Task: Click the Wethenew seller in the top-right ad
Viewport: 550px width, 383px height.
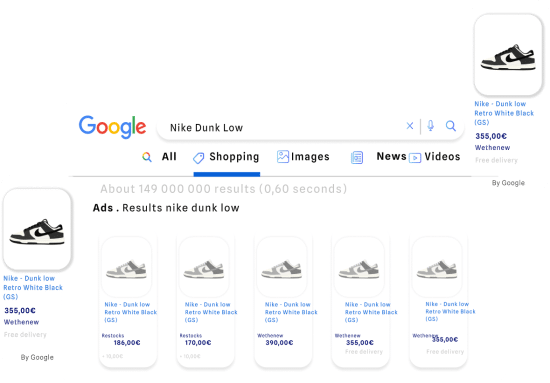Action: coord(492,148)
